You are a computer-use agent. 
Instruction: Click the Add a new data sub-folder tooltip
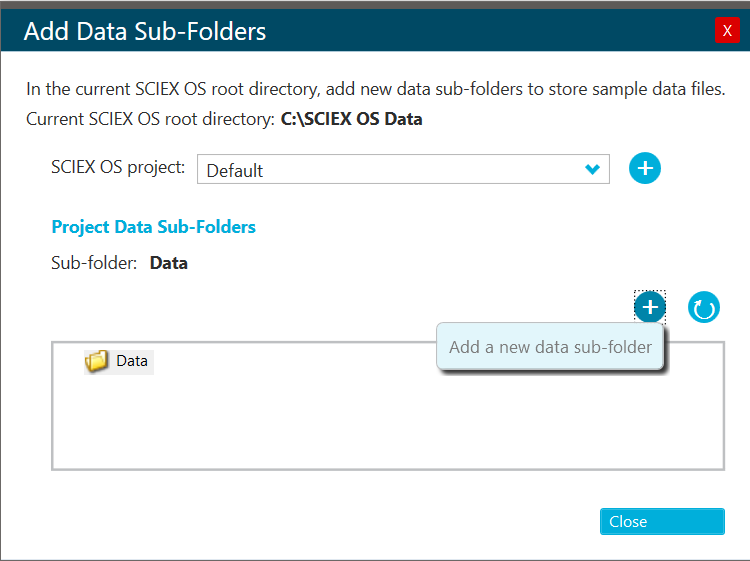coord(550,348)
